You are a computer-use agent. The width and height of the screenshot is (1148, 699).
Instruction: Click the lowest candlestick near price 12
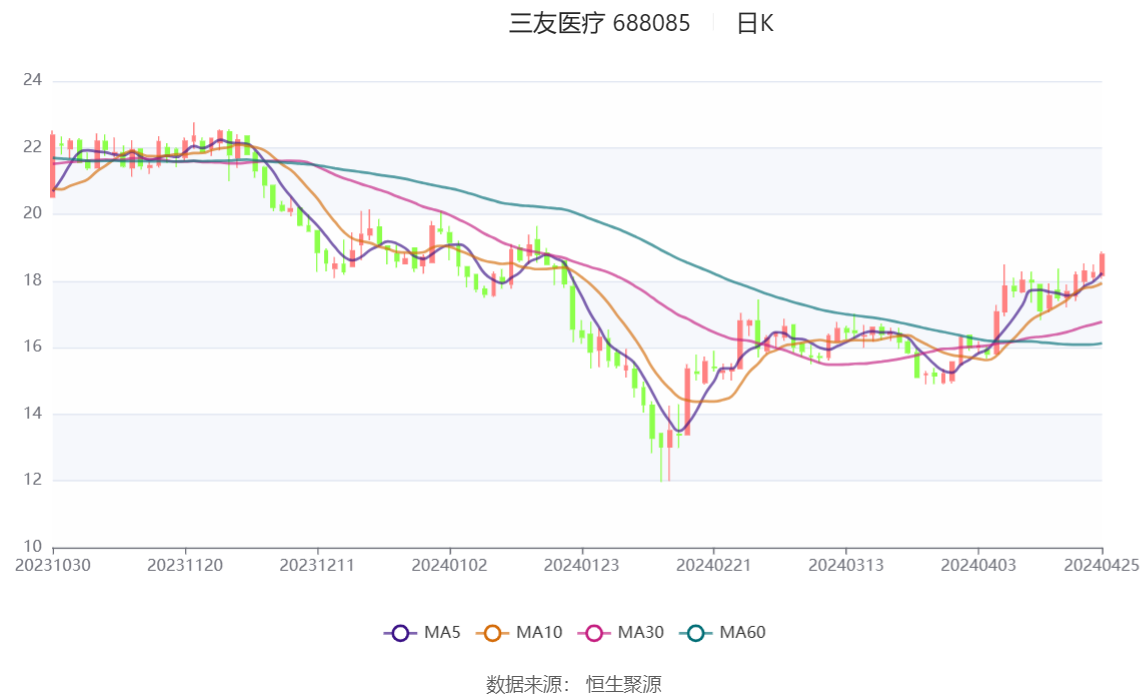click(x=661, y=456)
